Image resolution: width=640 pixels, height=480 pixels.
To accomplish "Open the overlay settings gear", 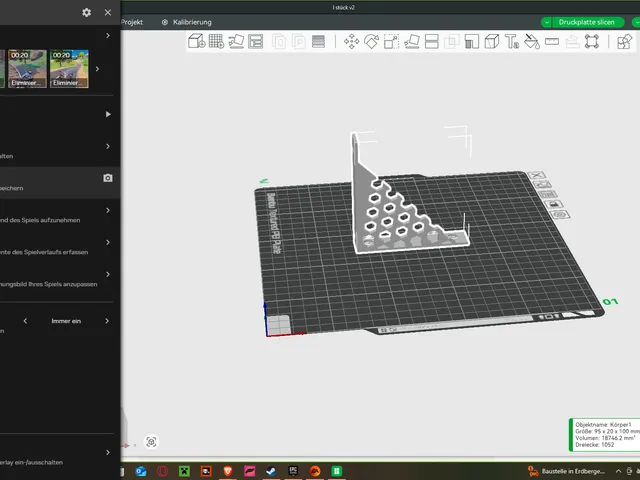I will coord(87,12).
